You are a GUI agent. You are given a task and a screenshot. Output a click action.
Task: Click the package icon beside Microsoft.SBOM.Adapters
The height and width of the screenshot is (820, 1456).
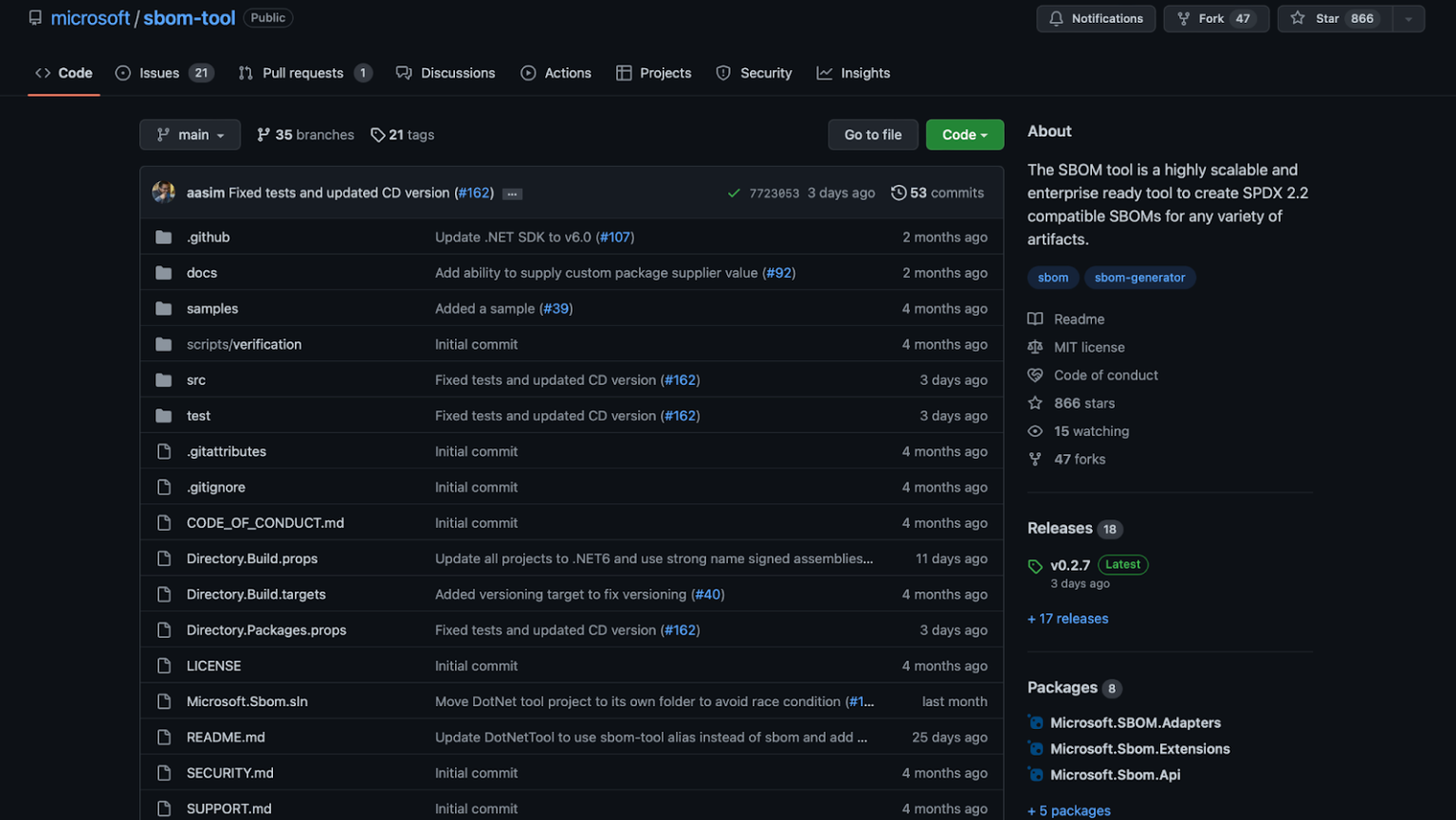click(x=1035, y=721)
